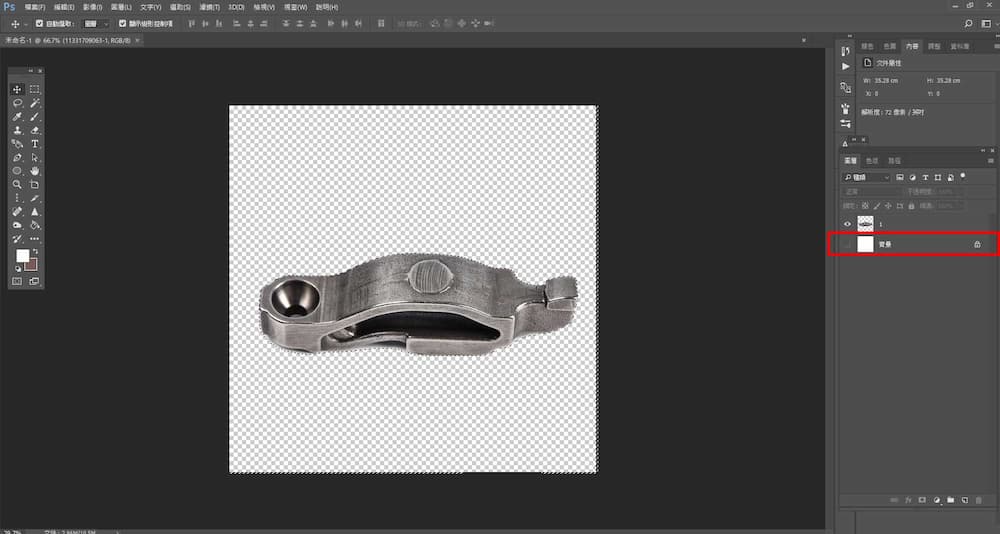Open the layer opacity dropdown
Screen dimensions: 1000x534
(x=949, y=191)
